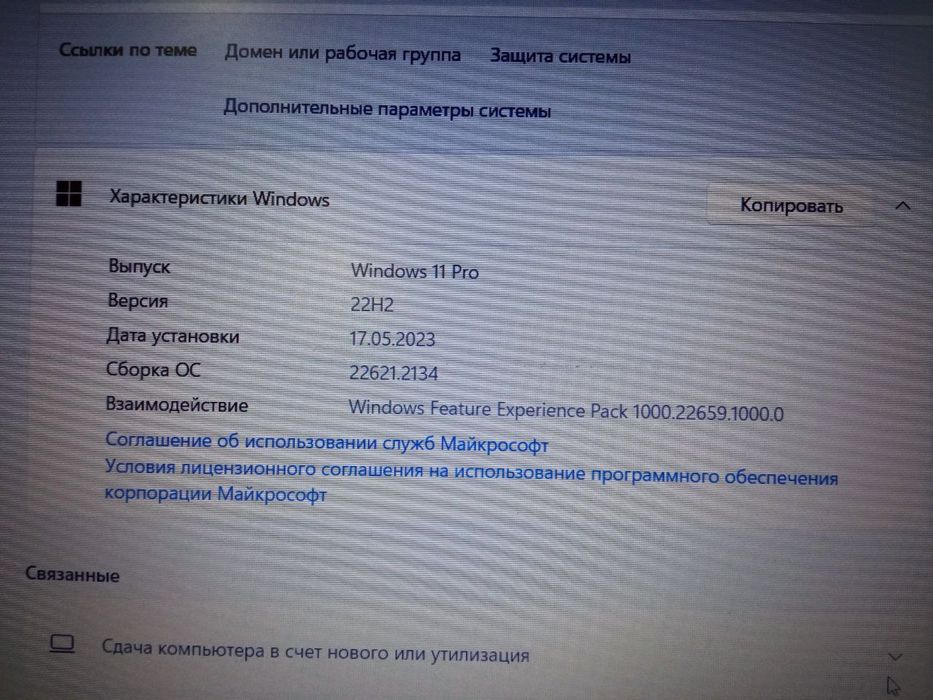The width and height of the screenshot is (933, 700).
Task: Click the Характеристики Windows header
Action: pos(219,198)
